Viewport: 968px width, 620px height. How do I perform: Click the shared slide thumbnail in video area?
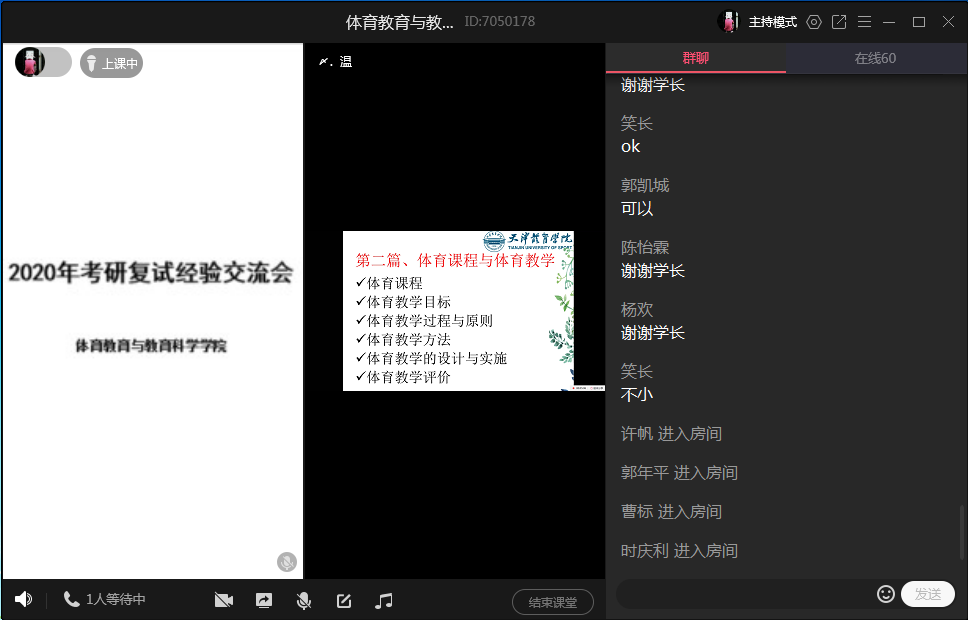458,311
